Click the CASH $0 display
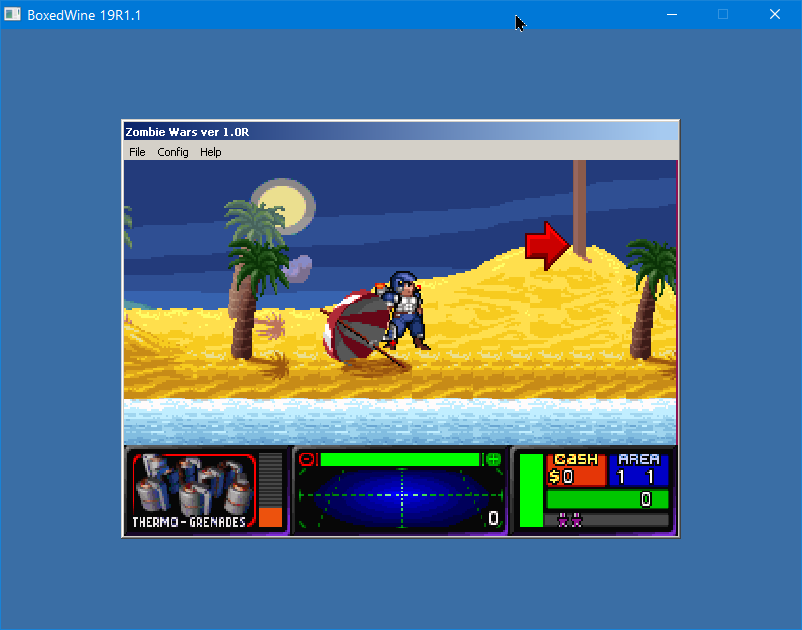 tap(576, 469)
